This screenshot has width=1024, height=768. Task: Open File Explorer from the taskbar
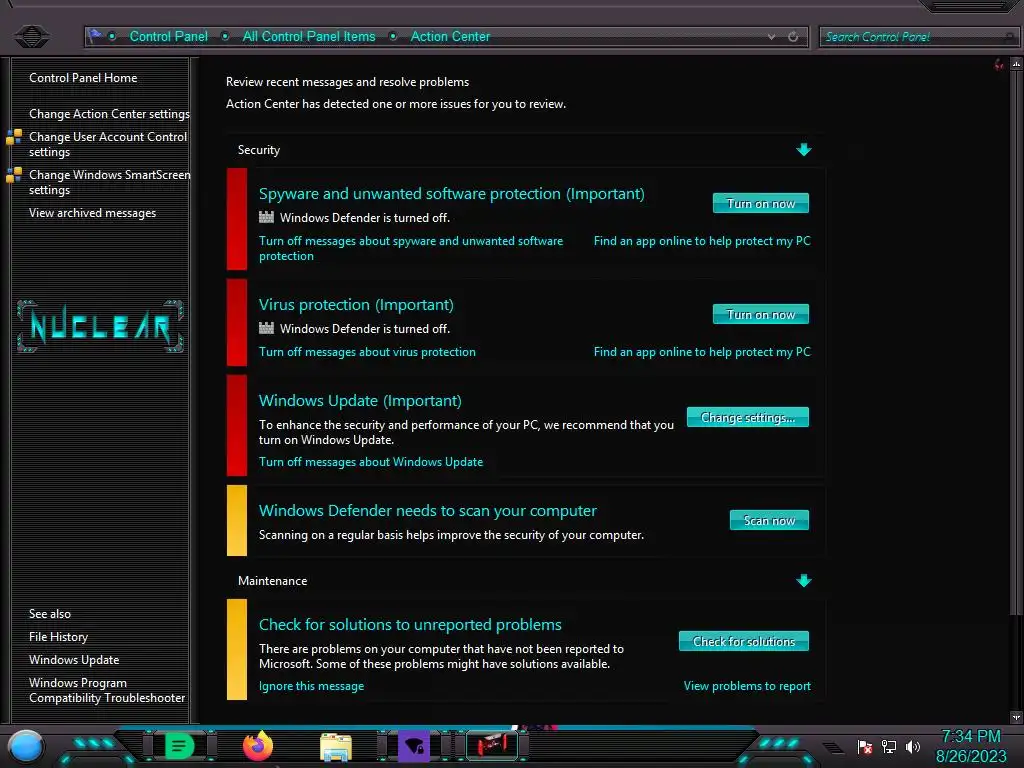pos(336,746)
